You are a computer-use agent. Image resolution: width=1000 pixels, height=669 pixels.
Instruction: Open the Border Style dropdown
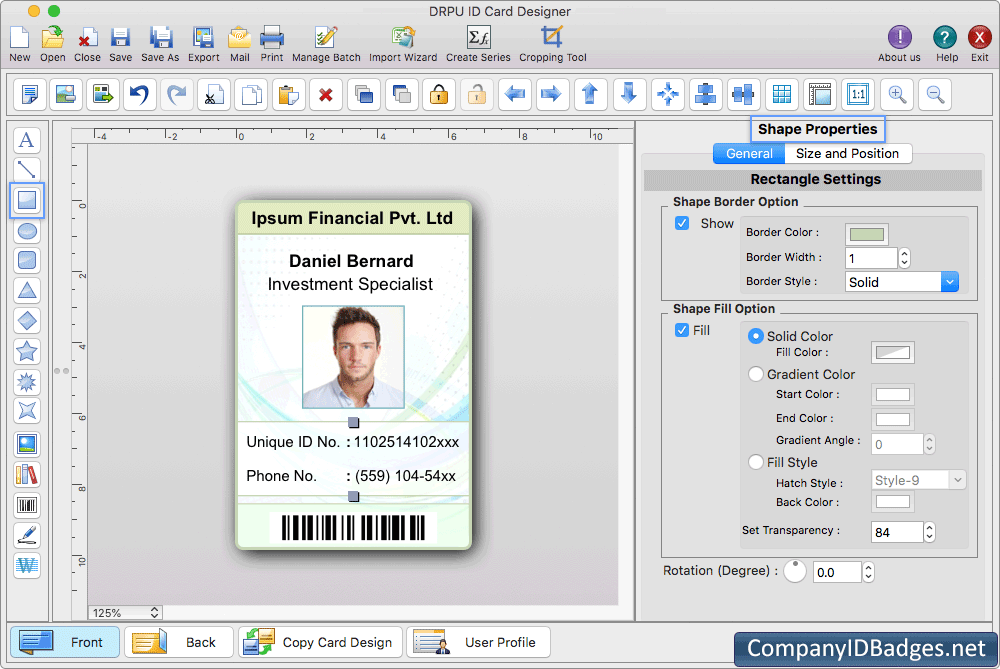(x=902, y=282)
